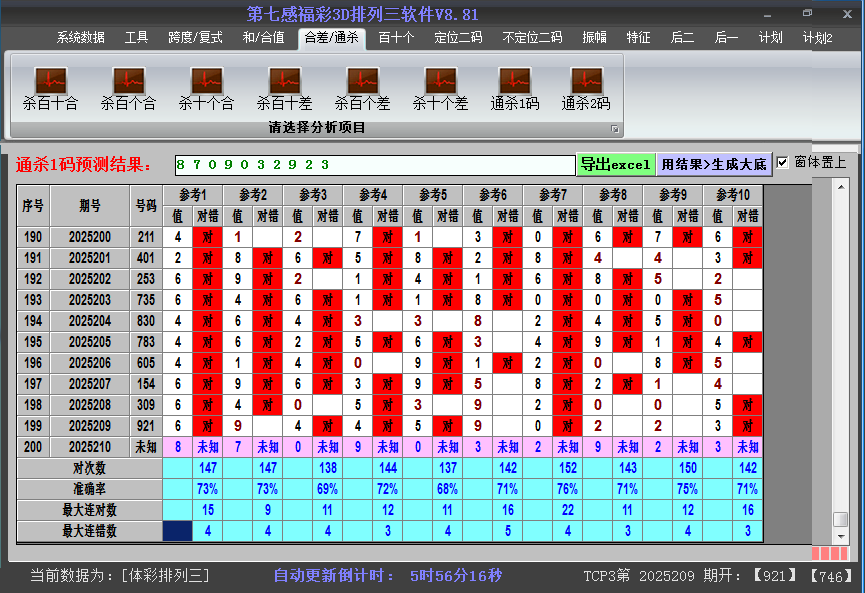Open the 杀十个合 analysis icon
The width and height of the screenshot is (865, 593).
click(206, 88)
